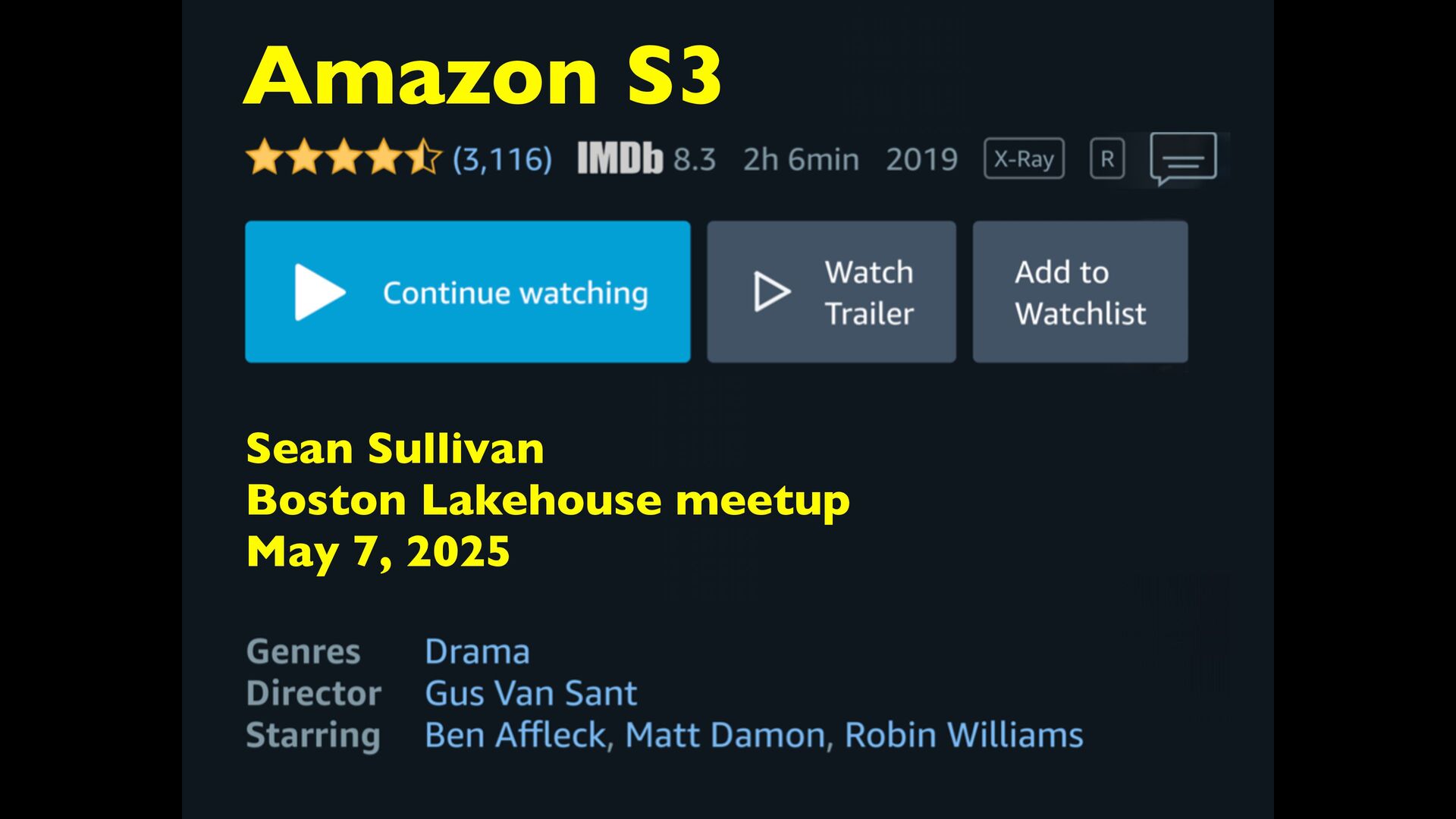Click the Watch Trailer text
This screenshot has height=819, width=1456.
869,293
